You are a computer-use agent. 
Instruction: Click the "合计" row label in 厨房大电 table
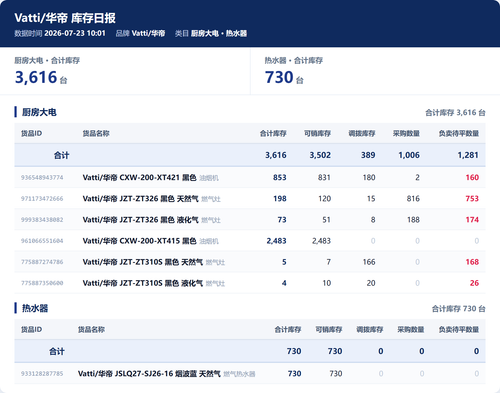click(62, 155)
